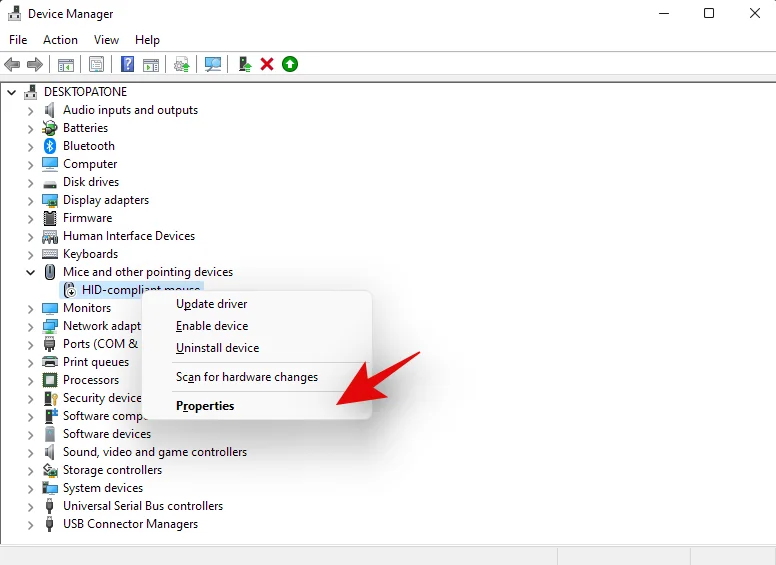This screenshot has height=565, width=776.
Task: Select the Keyboards tree item
Action: tap(90, 254)
